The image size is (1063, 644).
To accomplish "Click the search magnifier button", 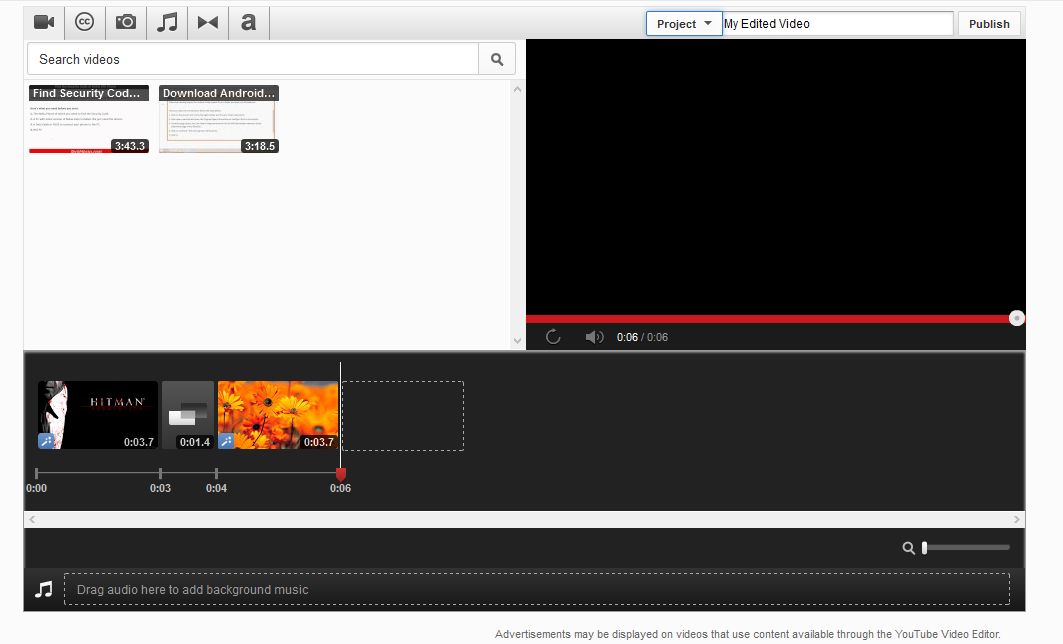I will coord(497,59).
